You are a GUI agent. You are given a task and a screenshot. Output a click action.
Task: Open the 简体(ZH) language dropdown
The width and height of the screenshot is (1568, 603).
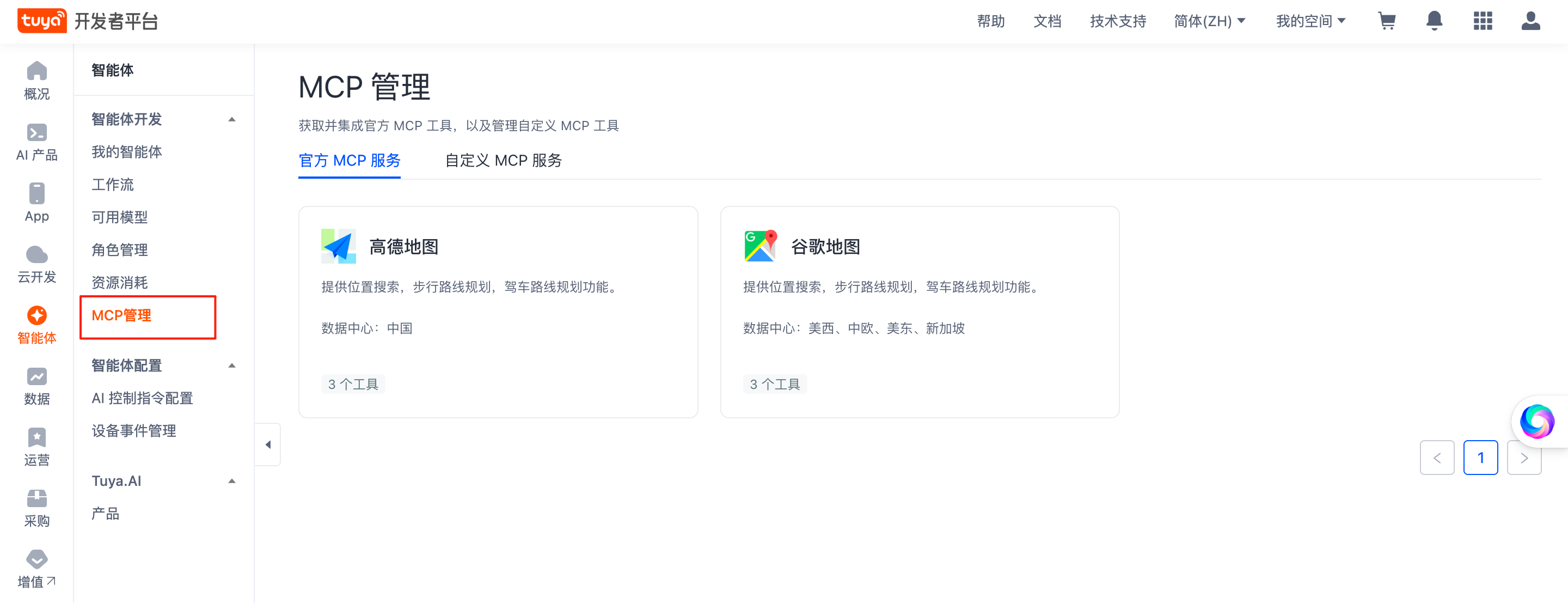[1209, 21]
